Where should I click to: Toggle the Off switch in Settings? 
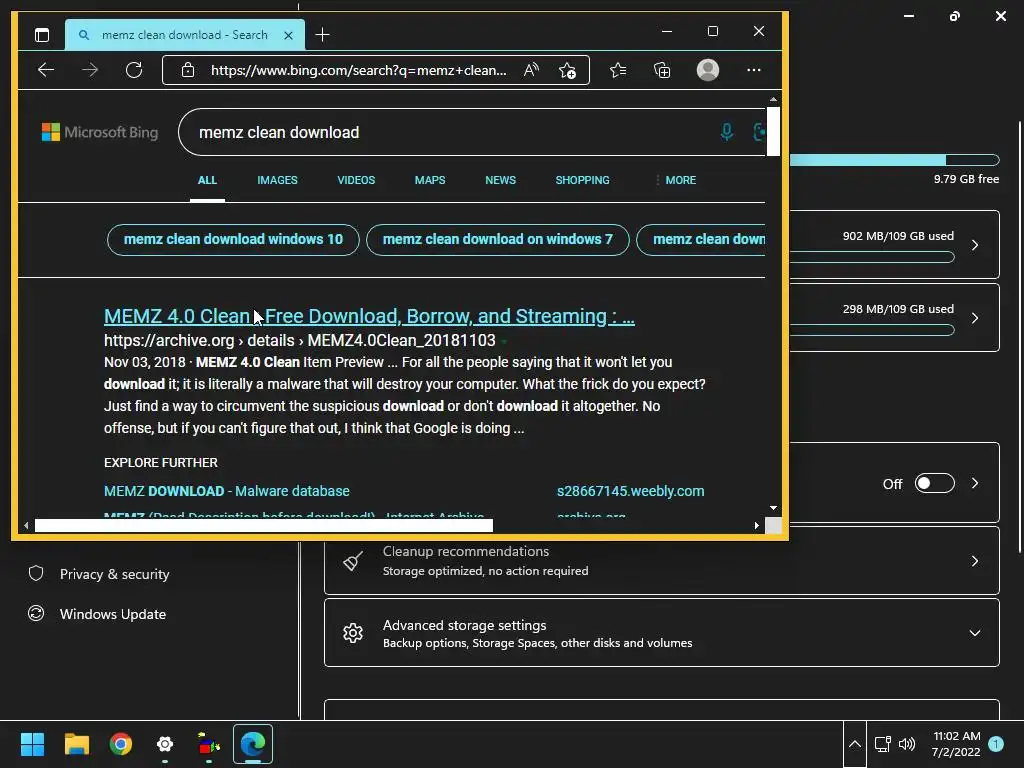coord(935,483)
